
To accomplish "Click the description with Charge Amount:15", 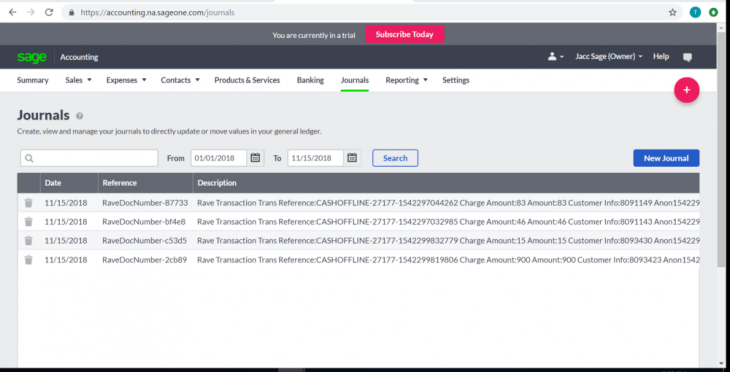I will point(448,241).
